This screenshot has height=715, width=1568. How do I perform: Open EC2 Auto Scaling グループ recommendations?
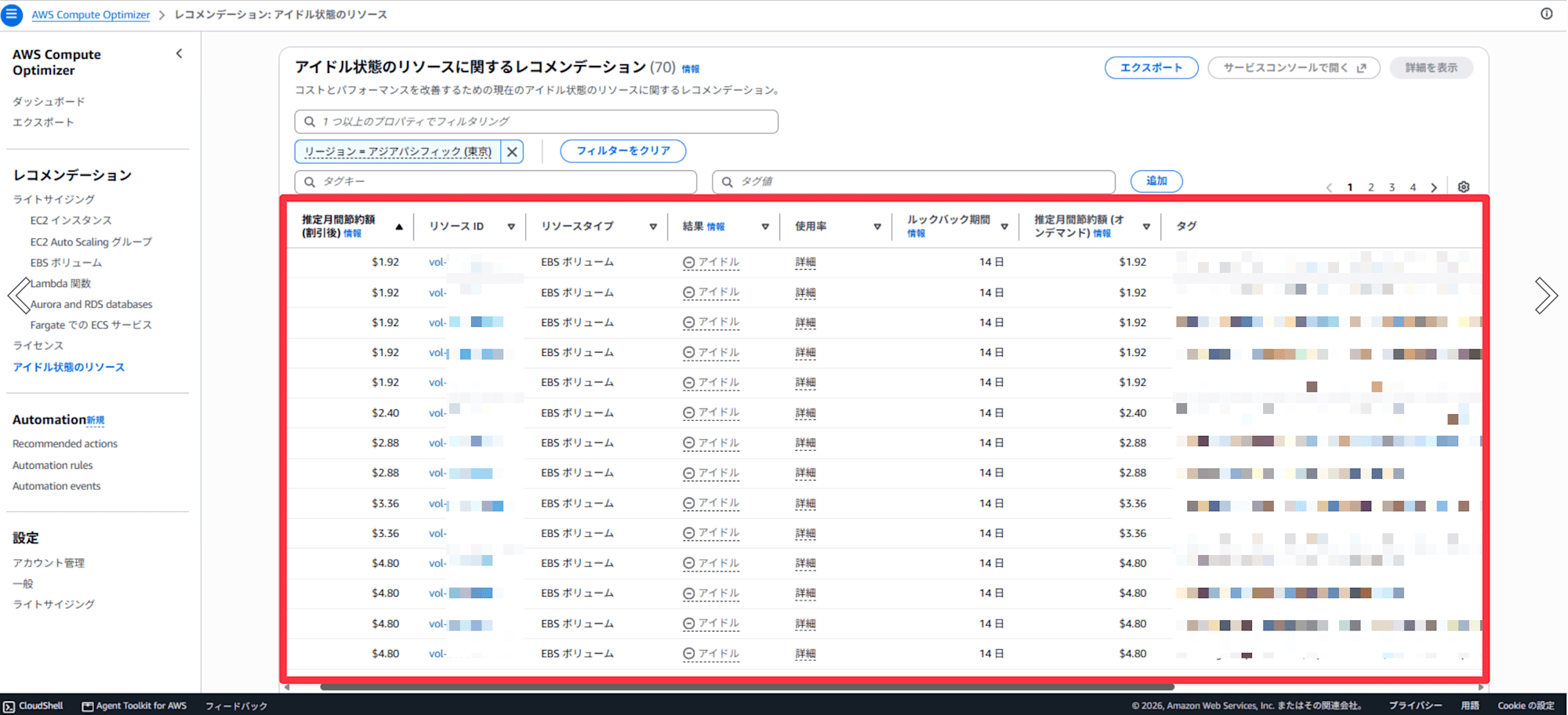coord(91,241)
